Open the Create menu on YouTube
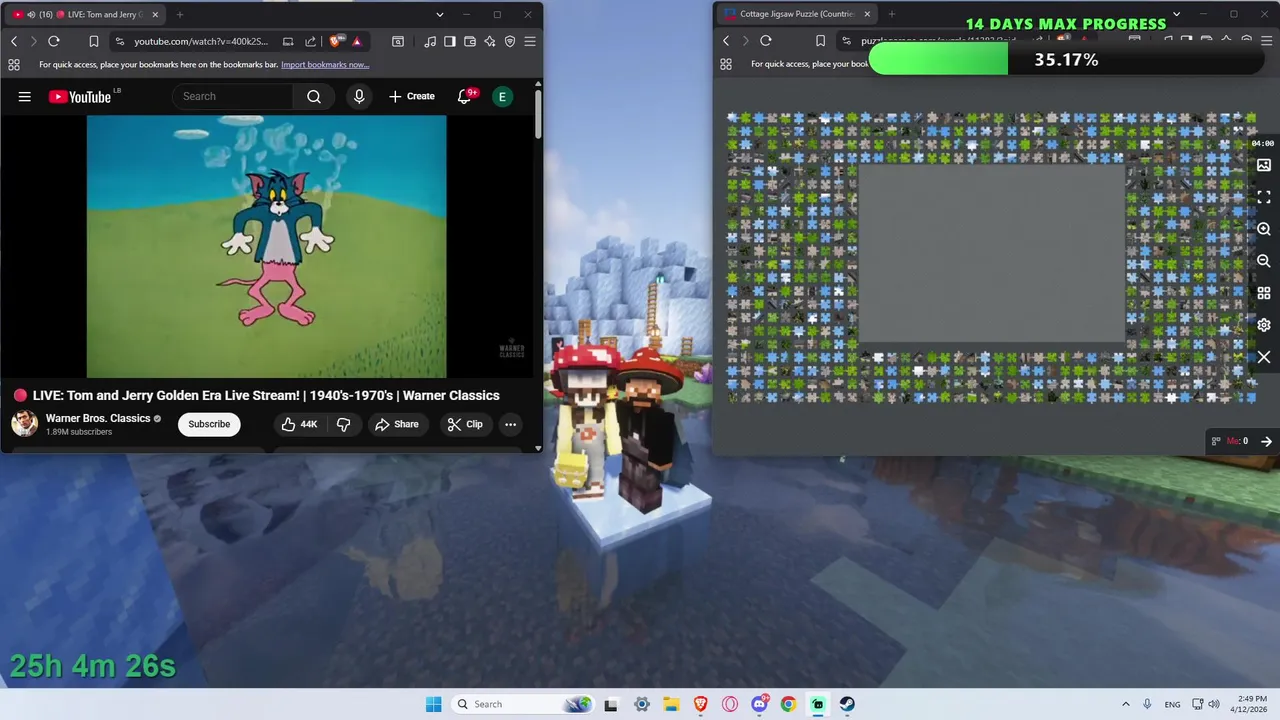1280x720 pixels. tap(412, 96)
